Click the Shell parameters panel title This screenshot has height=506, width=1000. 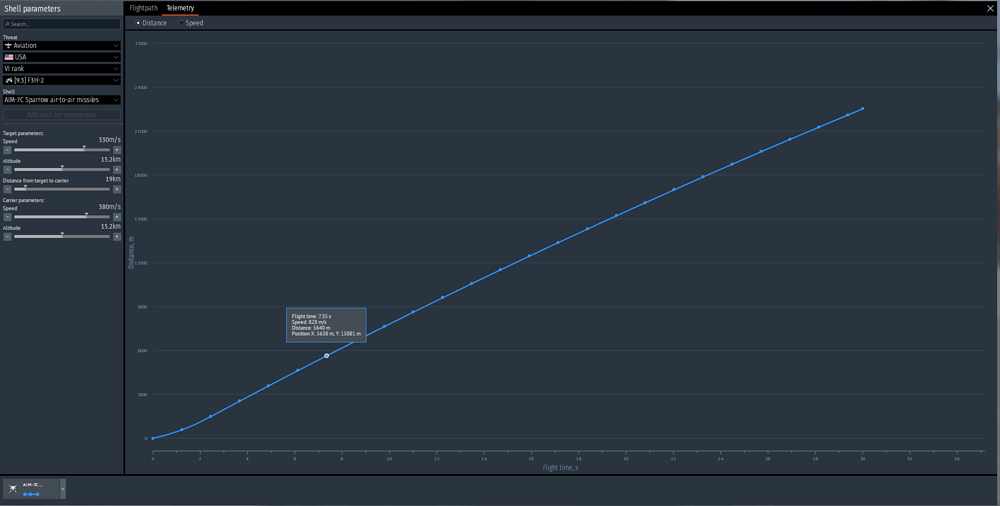(32, 9)
